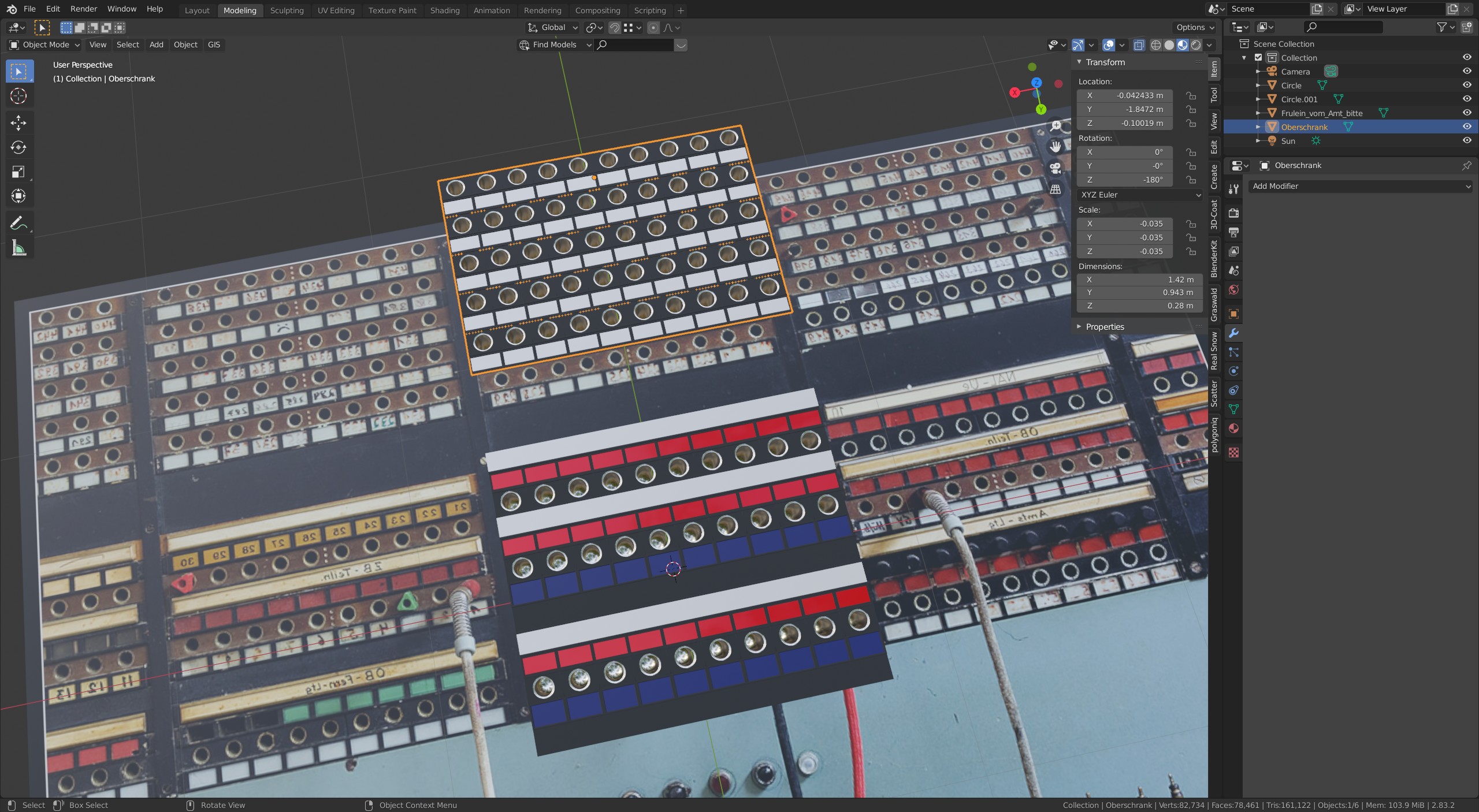
Task: Select the Measure tool
Action: (x=18, y=248)
